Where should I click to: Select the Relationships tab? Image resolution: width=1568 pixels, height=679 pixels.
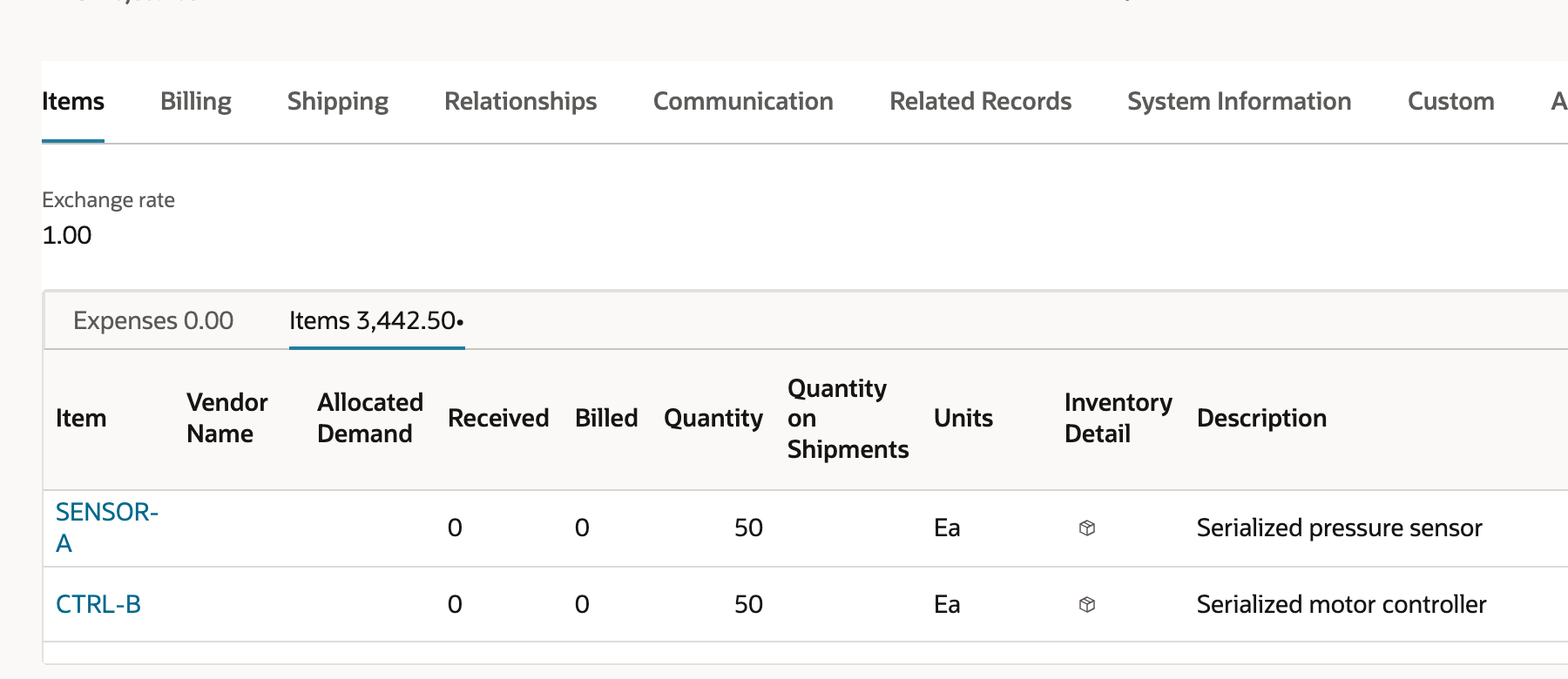(x=521, y=101)
